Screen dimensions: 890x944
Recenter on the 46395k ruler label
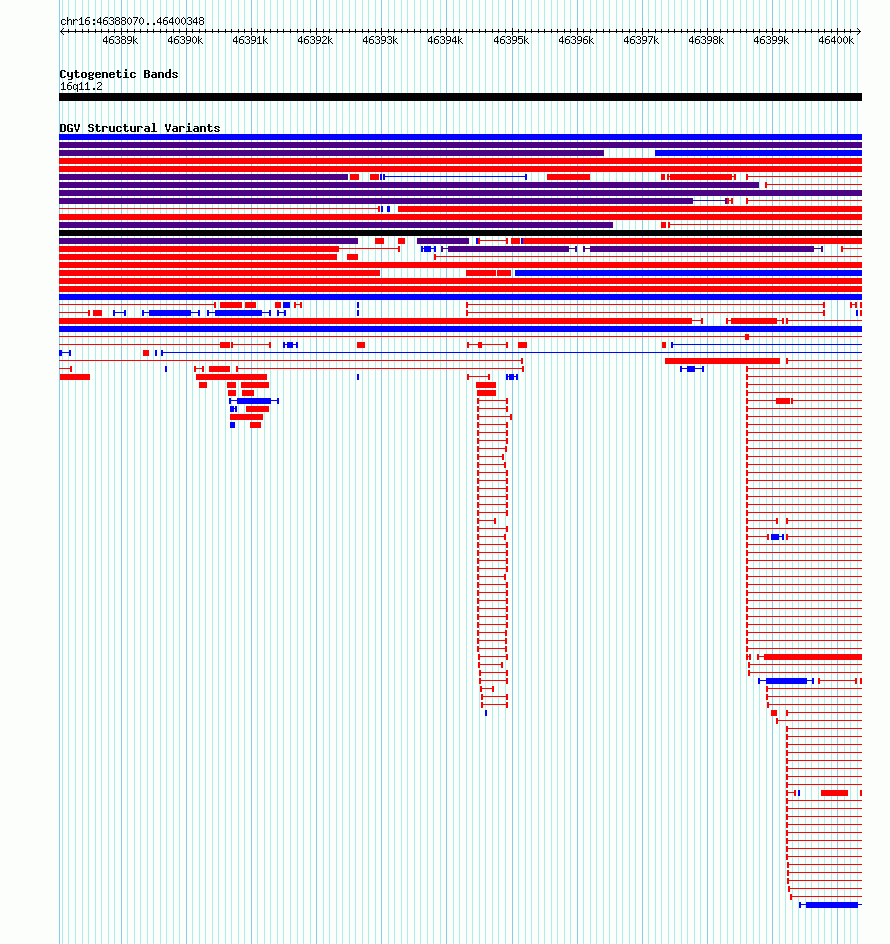click(x=511, y=40)
